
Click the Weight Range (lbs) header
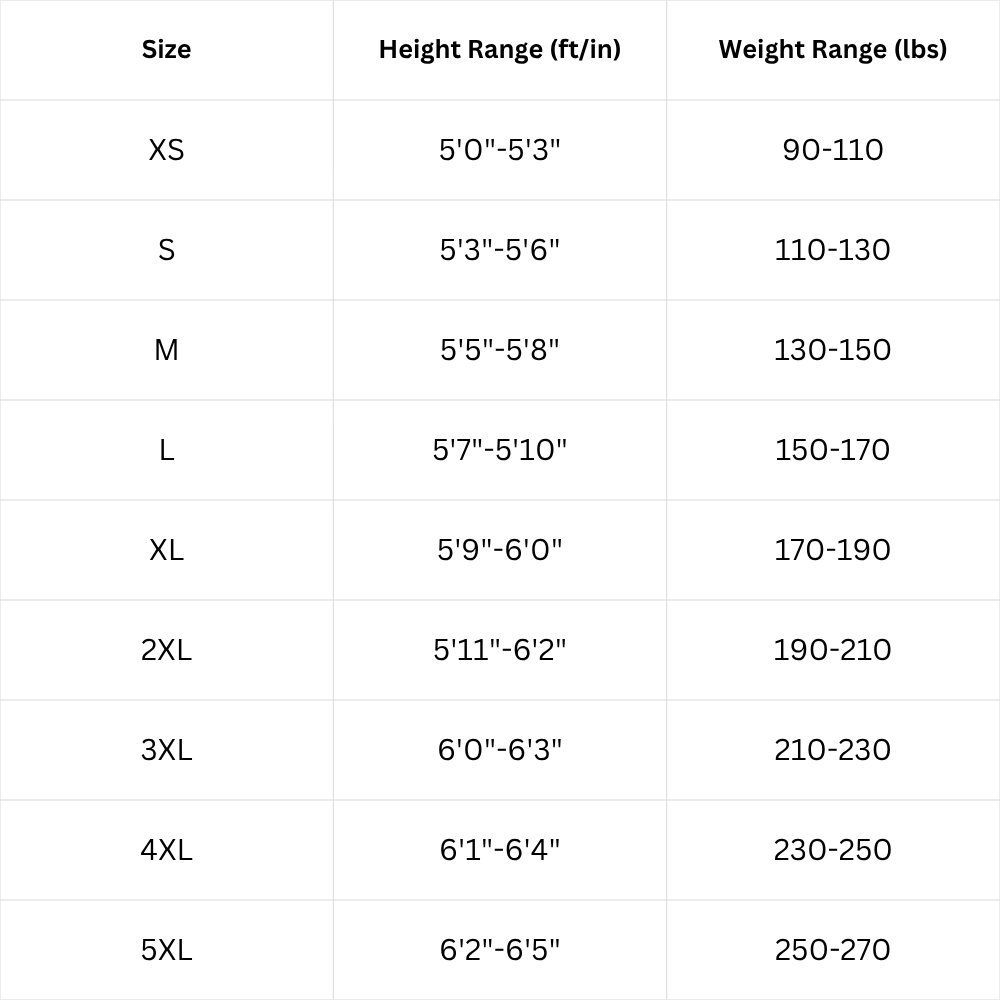tap(833, 50)
